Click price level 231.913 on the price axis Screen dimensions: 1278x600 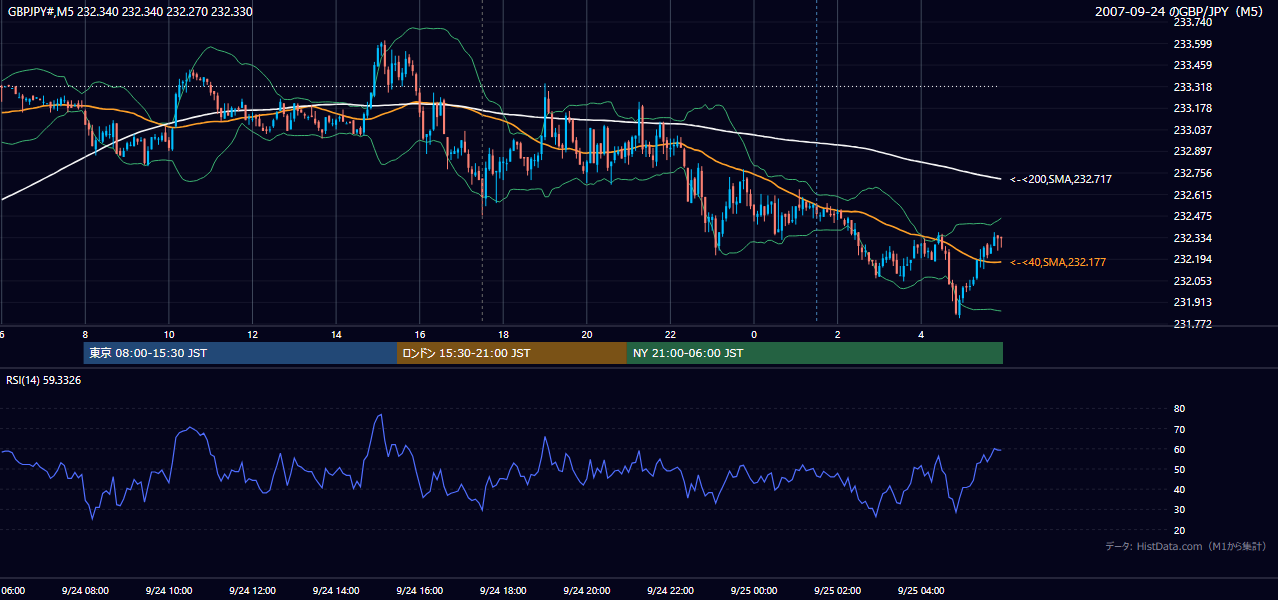[1192, 302]
